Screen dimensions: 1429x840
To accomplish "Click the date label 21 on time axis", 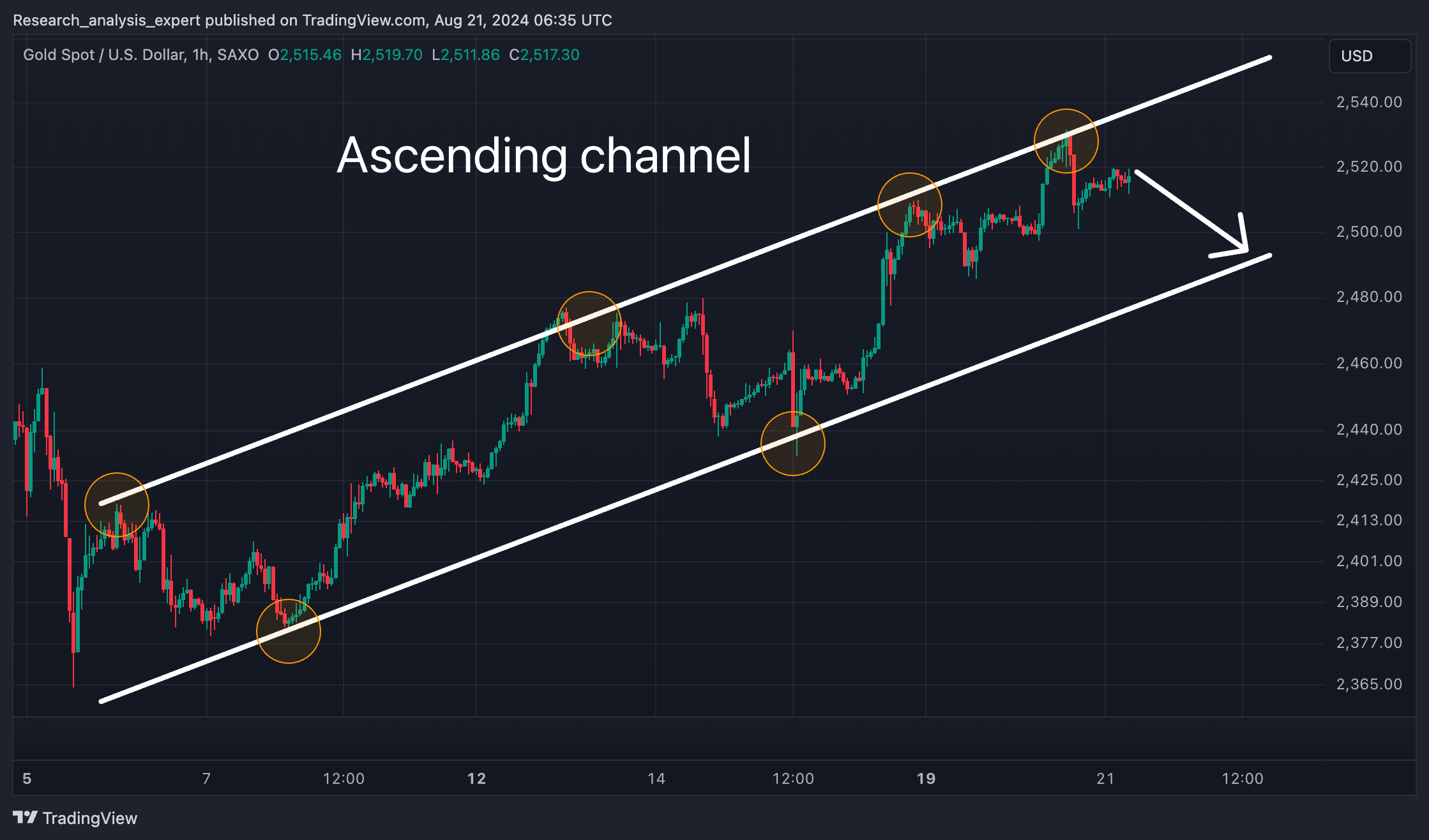I will click(1105, 779).
